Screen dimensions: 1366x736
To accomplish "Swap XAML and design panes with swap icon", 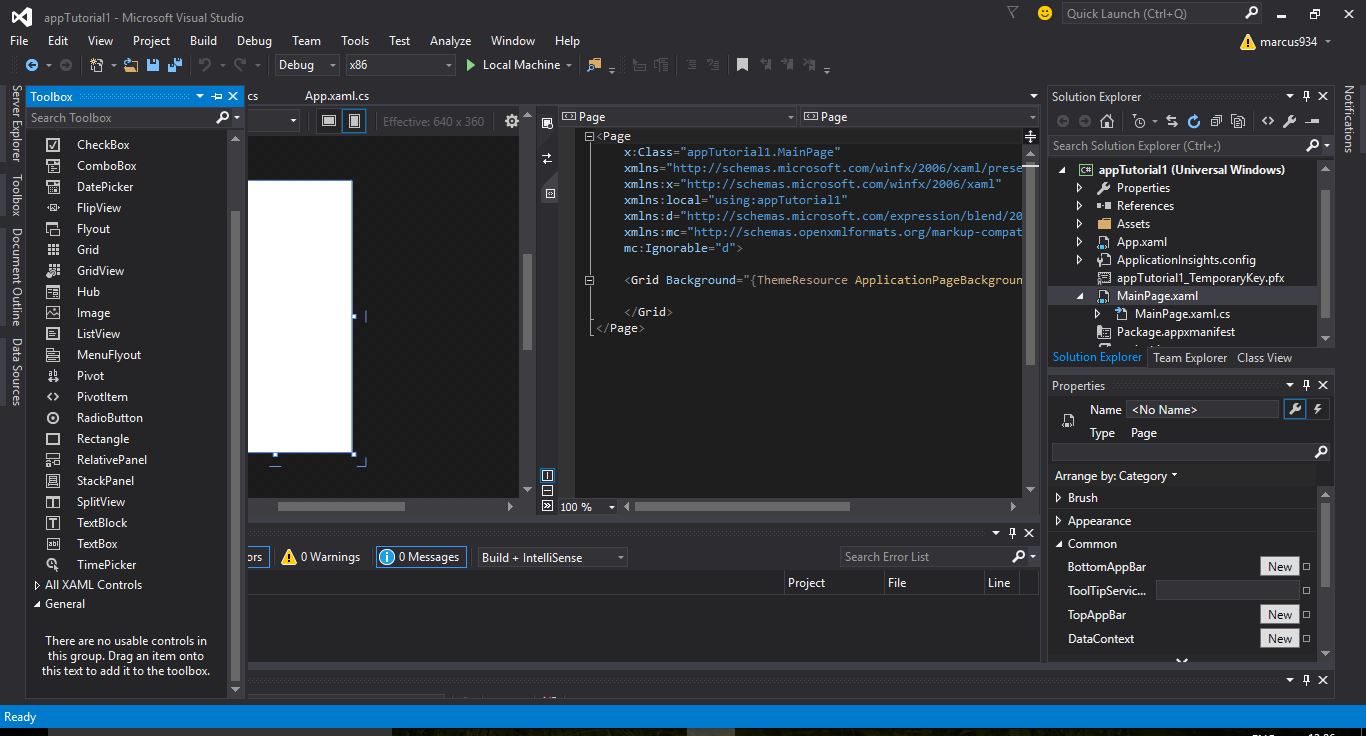I will coord(546,157).
